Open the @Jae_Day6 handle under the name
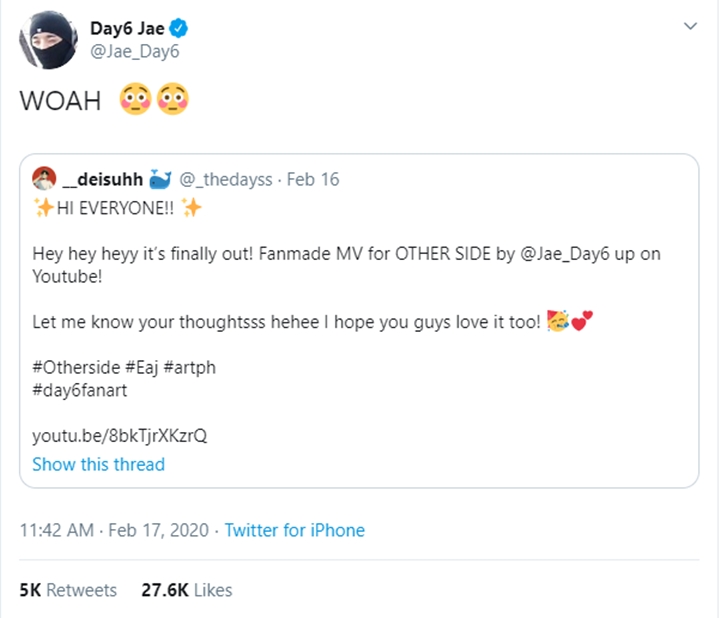The image size is (720, 618). coord(134,50)
